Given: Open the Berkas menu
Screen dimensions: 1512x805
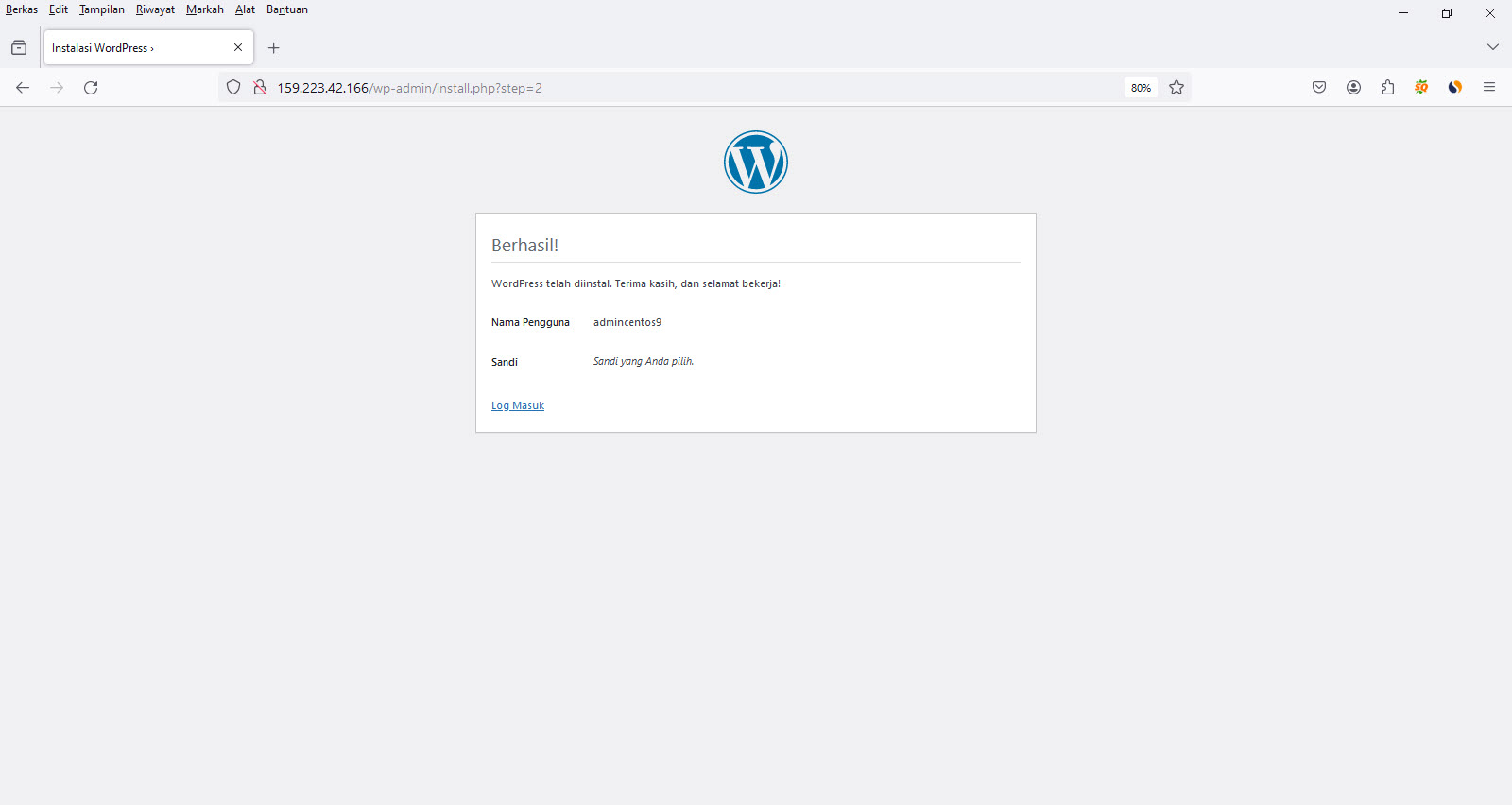Looking at the screenshot, I should click(x=22, y=9).
